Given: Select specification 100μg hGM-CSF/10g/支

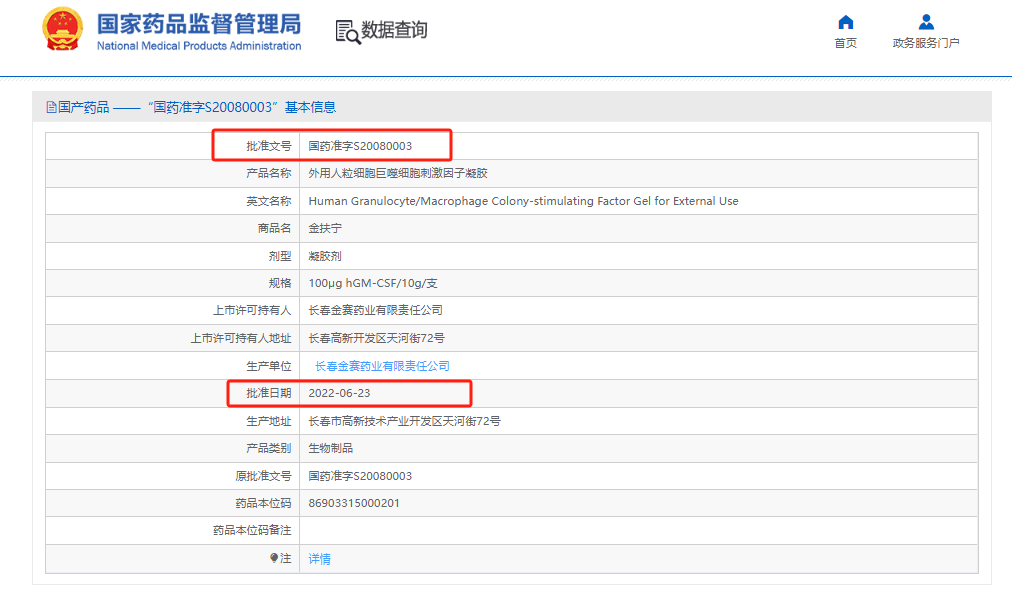Looking at the screenshot, I should 373,283.
